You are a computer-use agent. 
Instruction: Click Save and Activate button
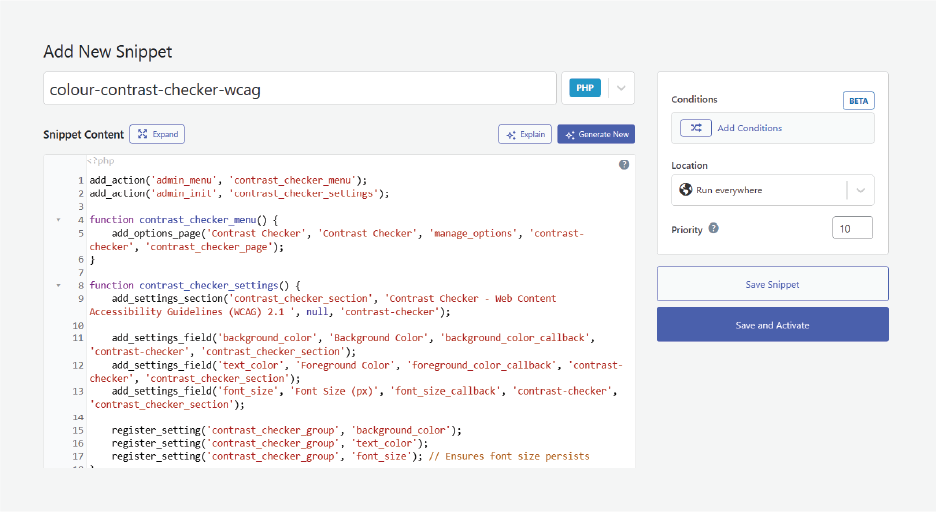pyautogui.click(x=772, y=325)
